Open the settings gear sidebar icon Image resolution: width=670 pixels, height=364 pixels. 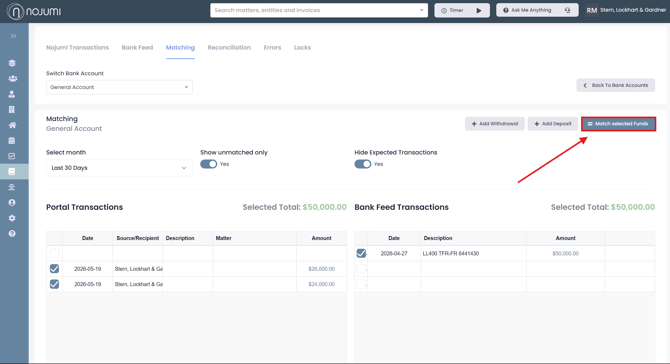(x=12, y=218)
